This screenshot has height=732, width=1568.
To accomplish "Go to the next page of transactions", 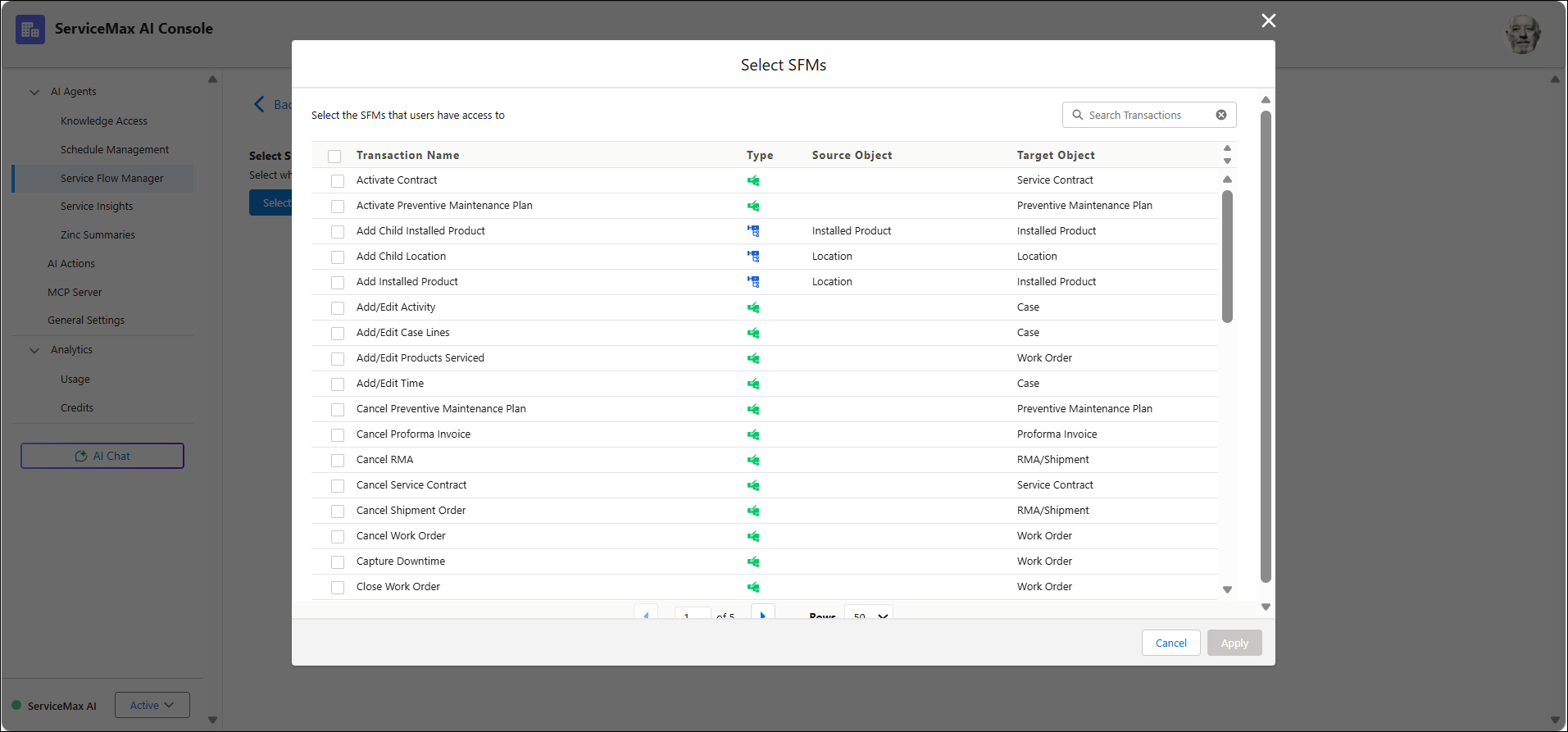I will [763, 614].
